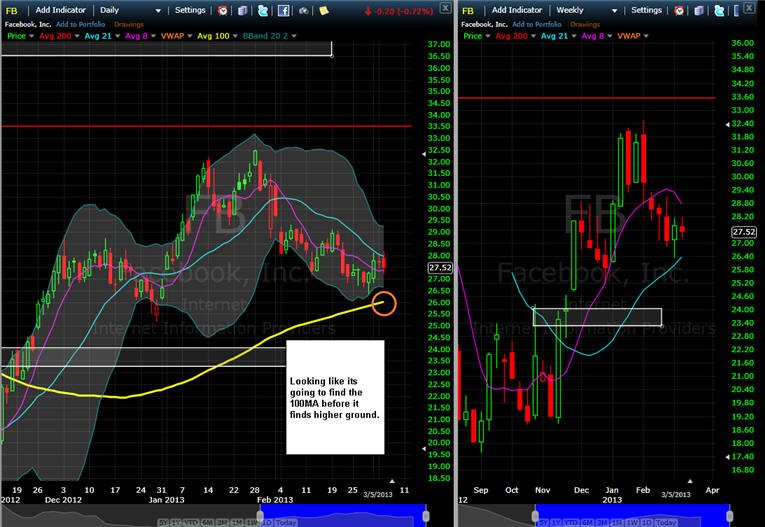The height and width of the screenshot is (527, 765).
Task: Click the alarm clock icon on Weekly chart
Action: pos(679,10)
